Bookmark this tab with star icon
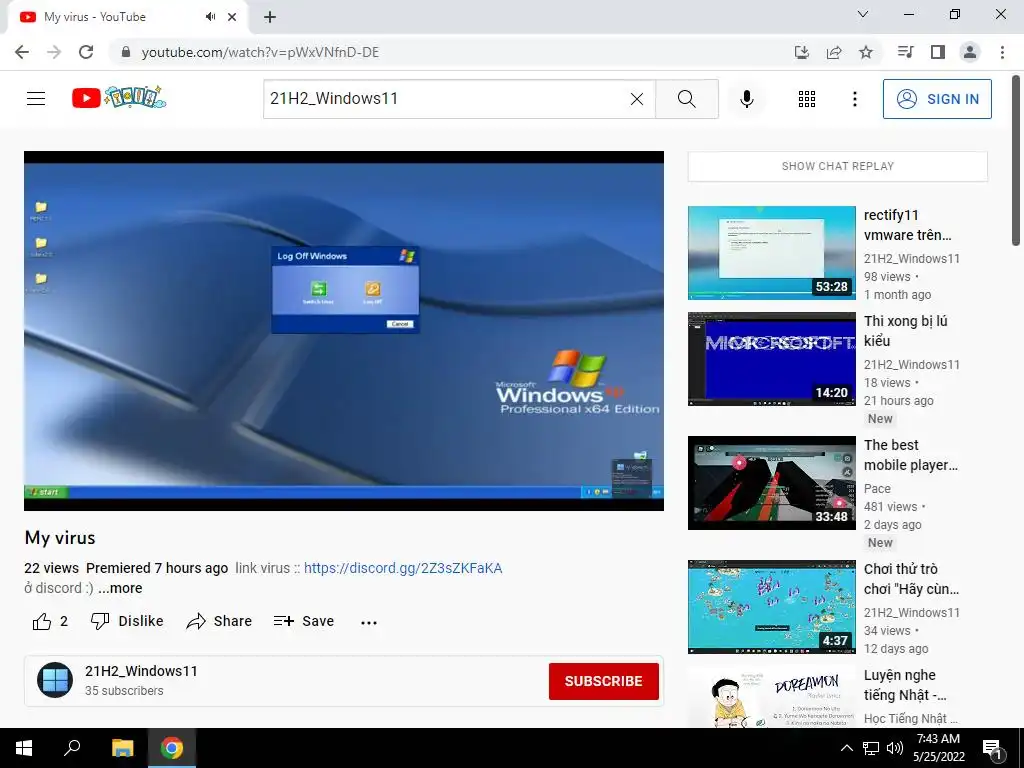The width and height of the screenshot is (1024, 768). point(866,52)
